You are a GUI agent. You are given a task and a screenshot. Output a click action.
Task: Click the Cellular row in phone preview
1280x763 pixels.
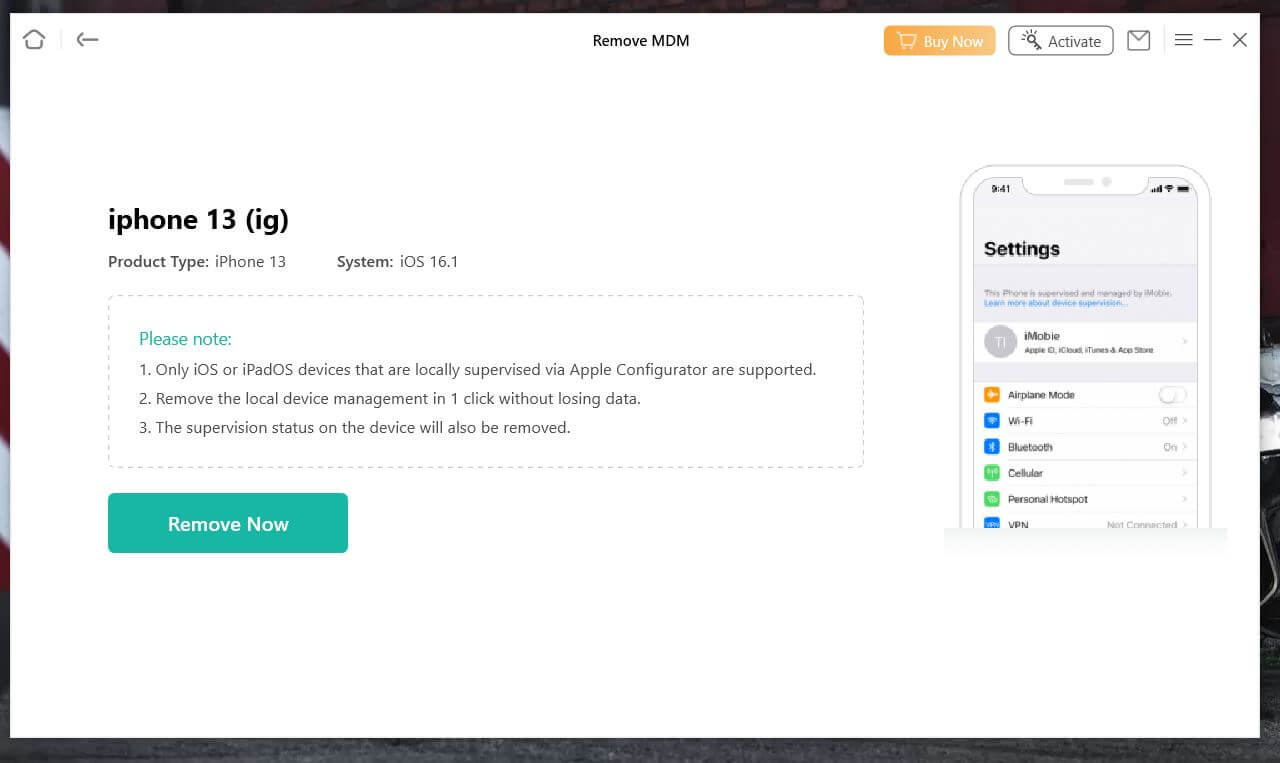pyautogui.click(x=1085, y=473)
